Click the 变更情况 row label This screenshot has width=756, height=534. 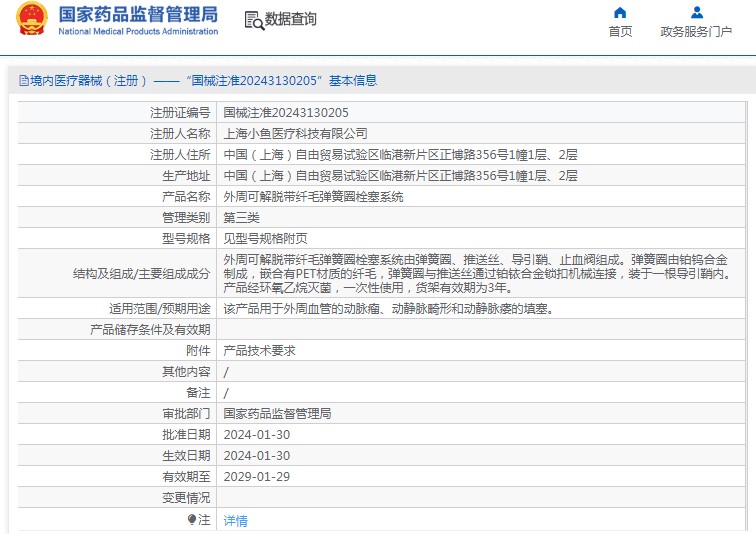[x=186, y=498]
